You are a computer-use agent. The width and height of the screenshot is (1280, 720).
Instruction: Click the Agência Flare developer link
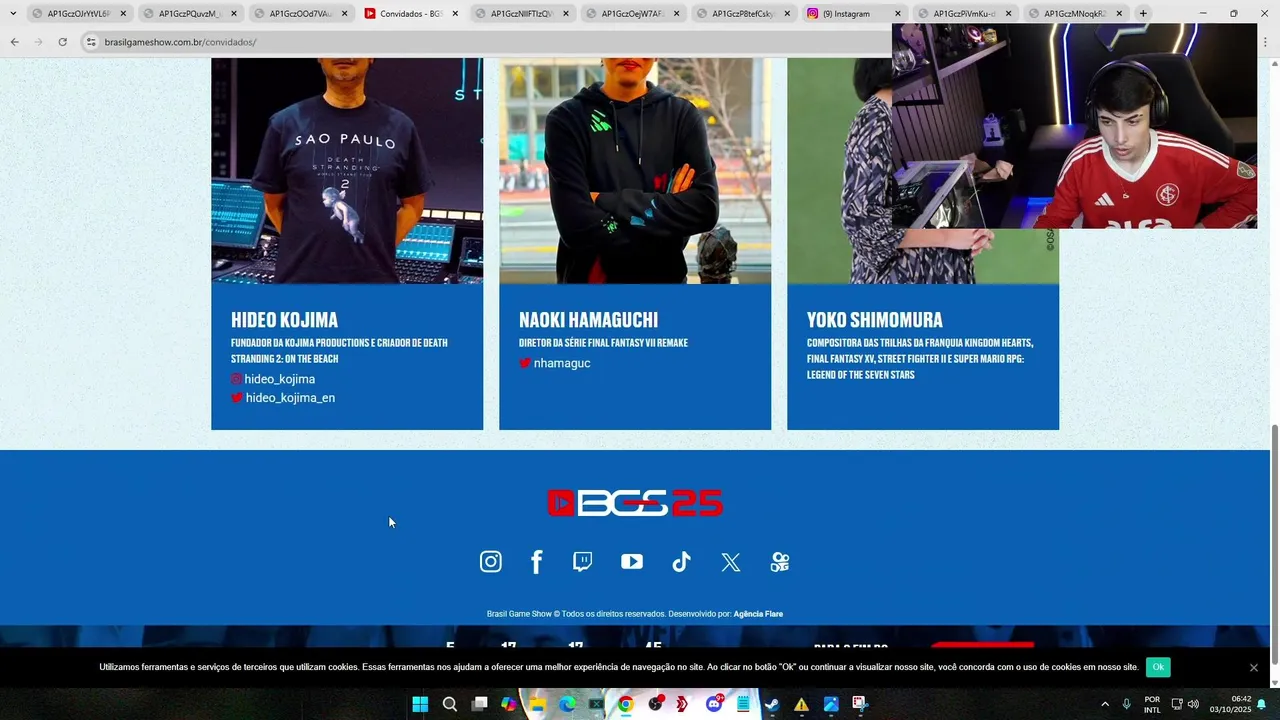(x=758, y=614)
